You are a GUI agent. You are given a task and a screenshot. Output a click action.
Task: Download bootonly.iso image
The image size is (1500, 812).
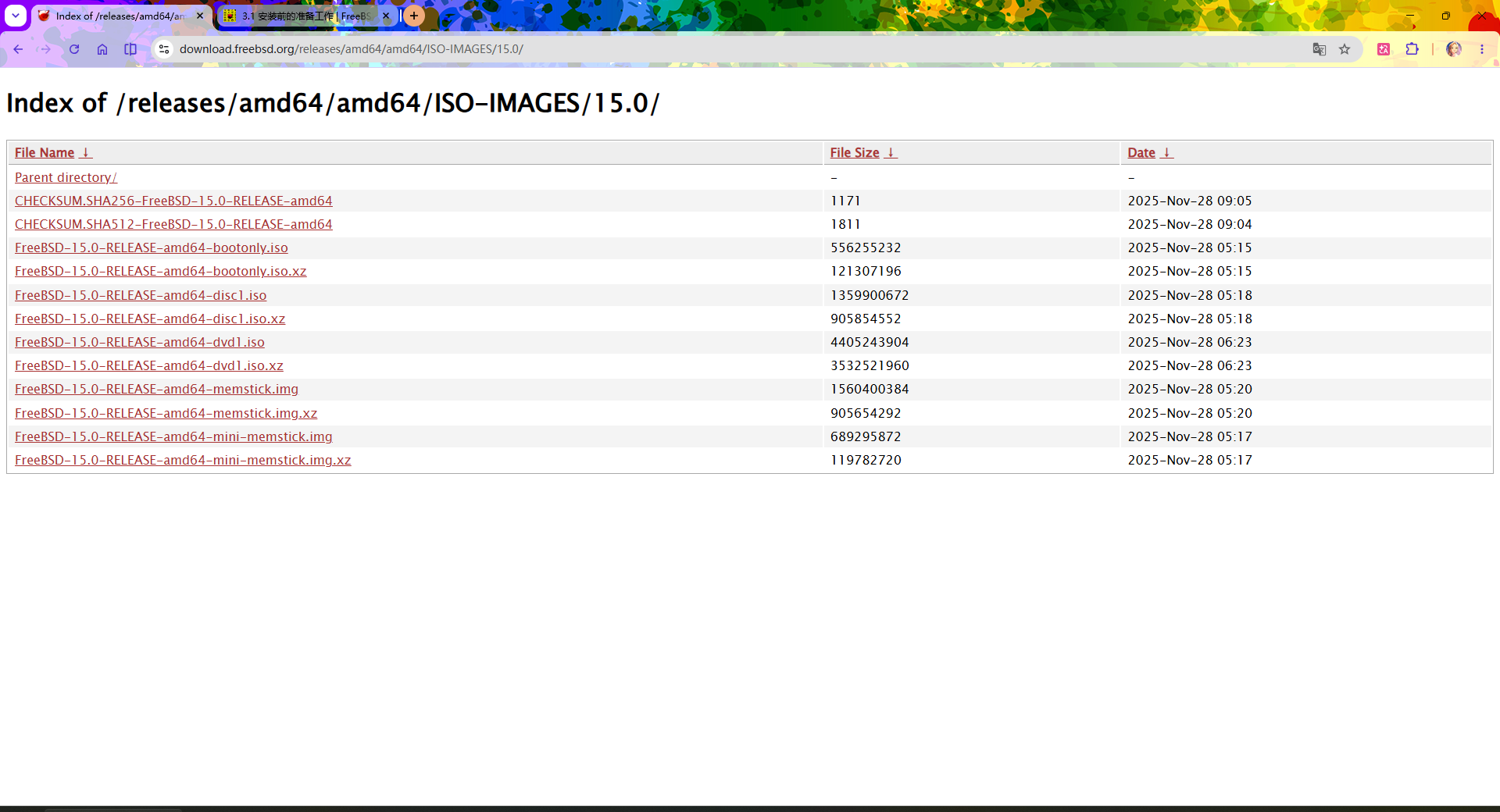pyautogui.click(x=152, y=248)
